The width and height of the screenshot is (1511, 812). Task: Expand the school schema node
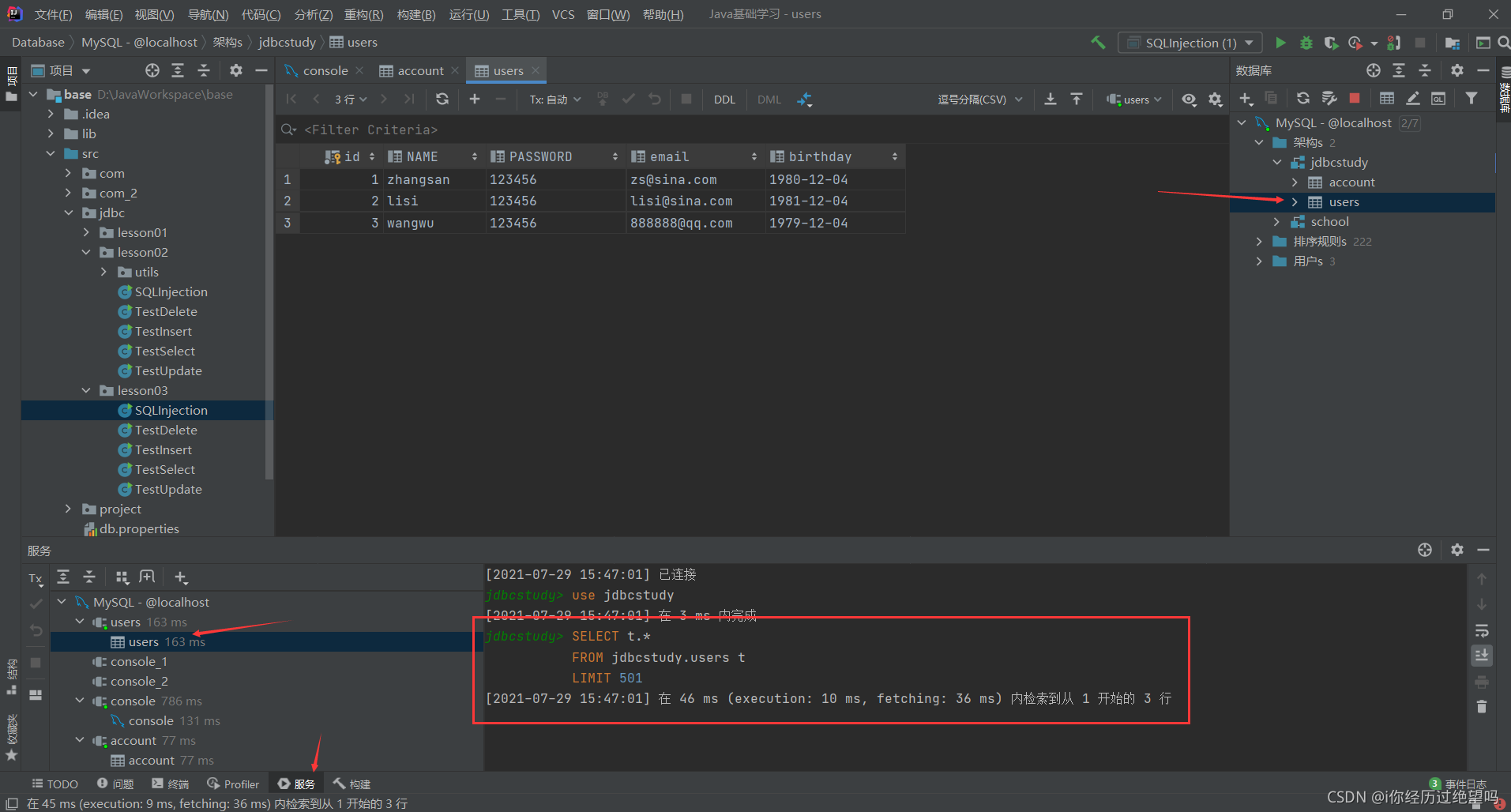click(x=1276, y=221)
